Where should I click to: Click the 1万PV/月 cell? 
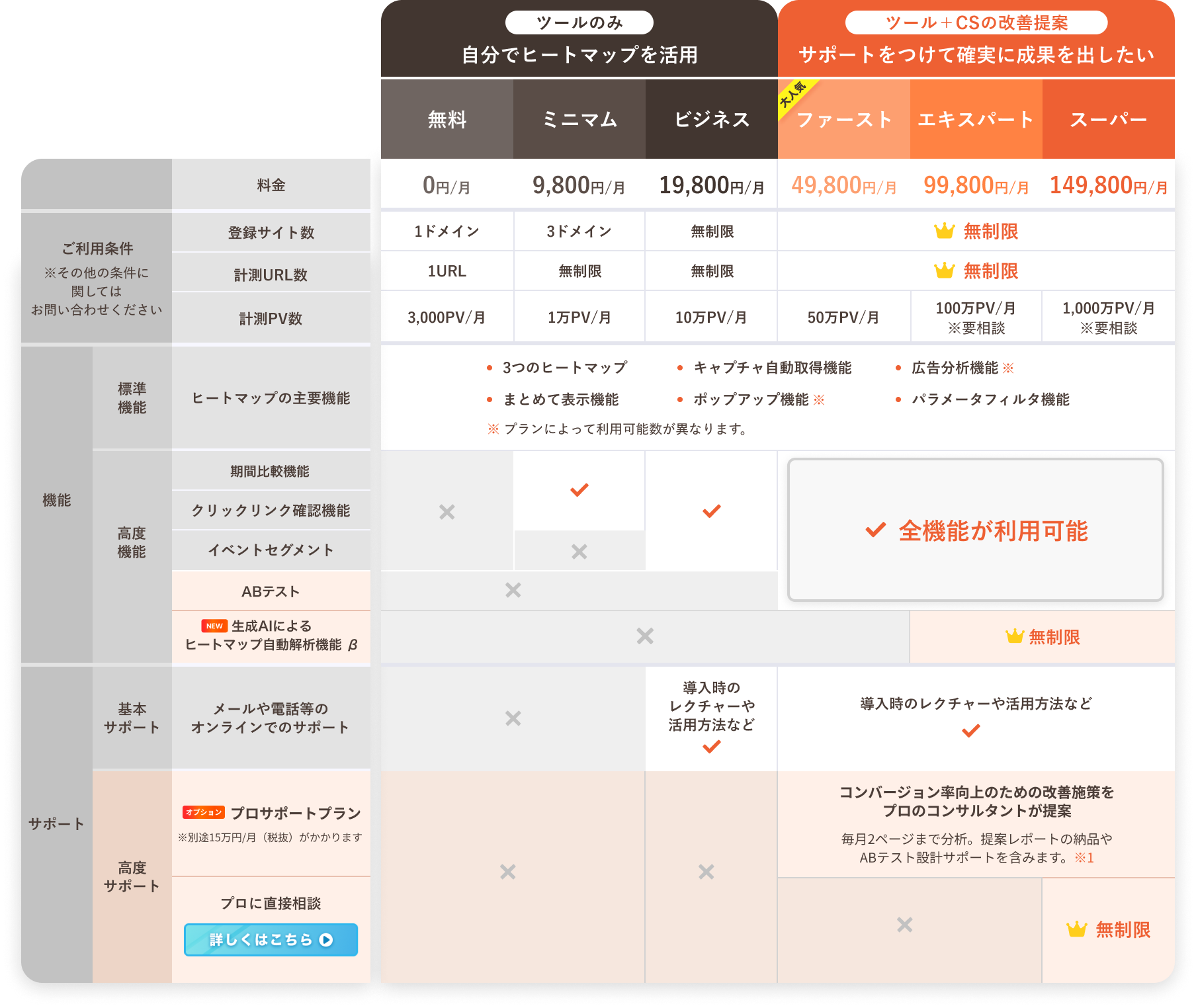579,317
